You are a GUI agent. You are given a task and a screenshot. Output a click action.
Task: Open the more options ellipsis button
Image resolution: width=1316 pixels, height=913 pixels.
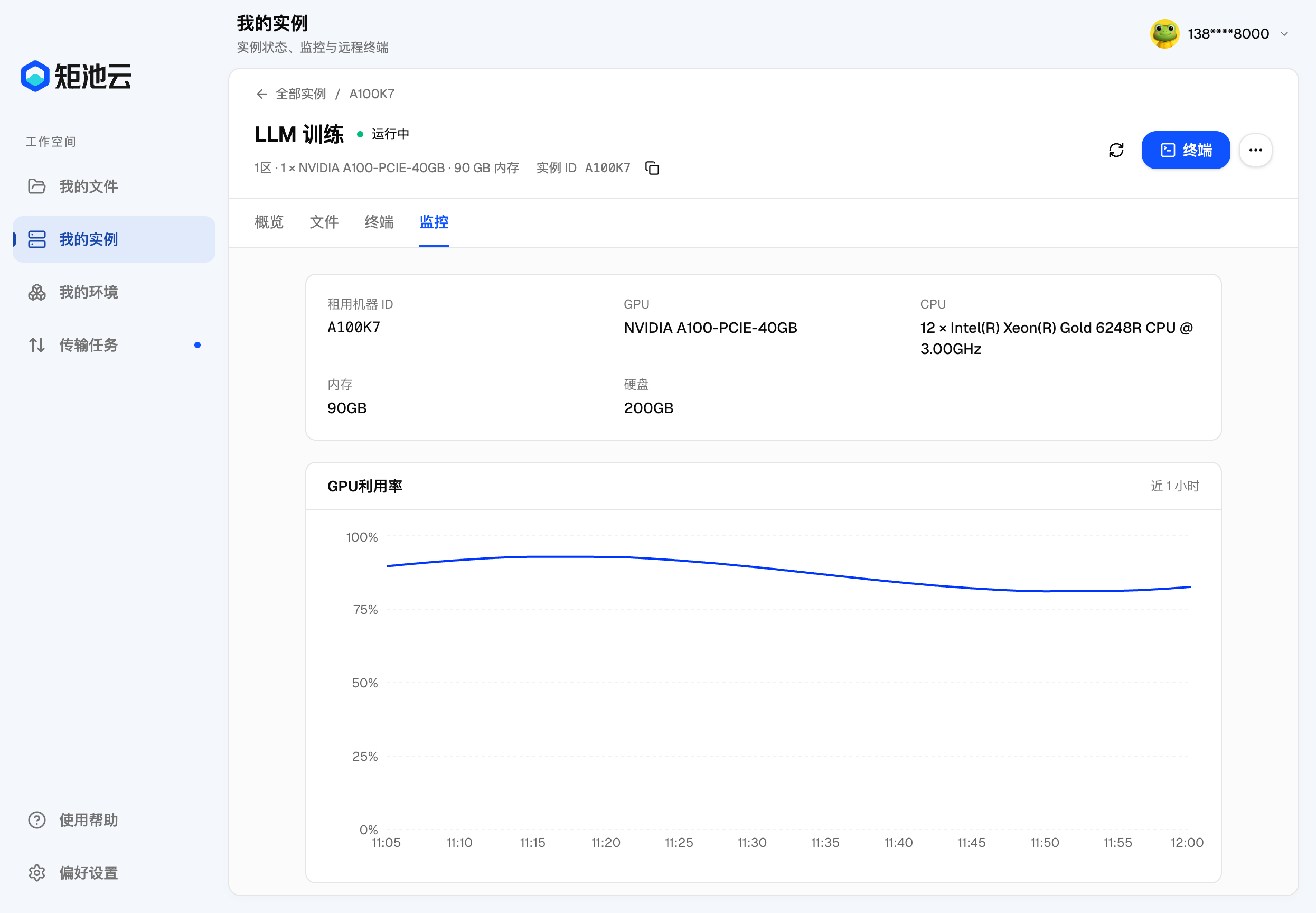click(x=1255, y=150)
